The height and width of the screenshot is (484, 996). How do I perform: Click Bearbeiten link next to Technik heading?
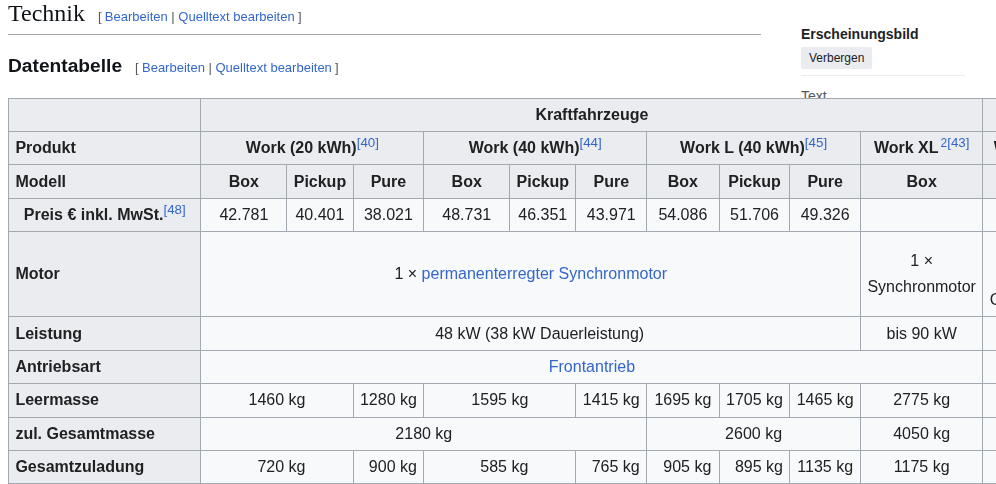point(136,17)
